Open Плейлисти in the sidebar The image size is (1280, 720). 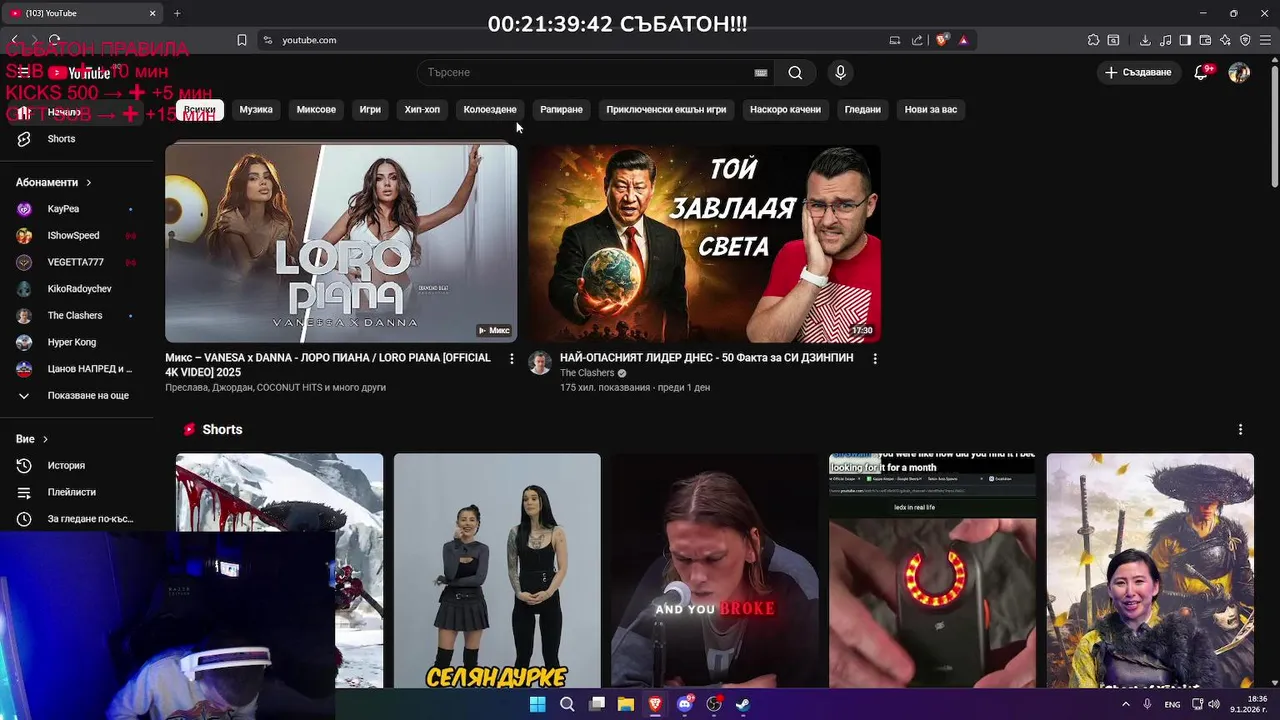[78, 492]
